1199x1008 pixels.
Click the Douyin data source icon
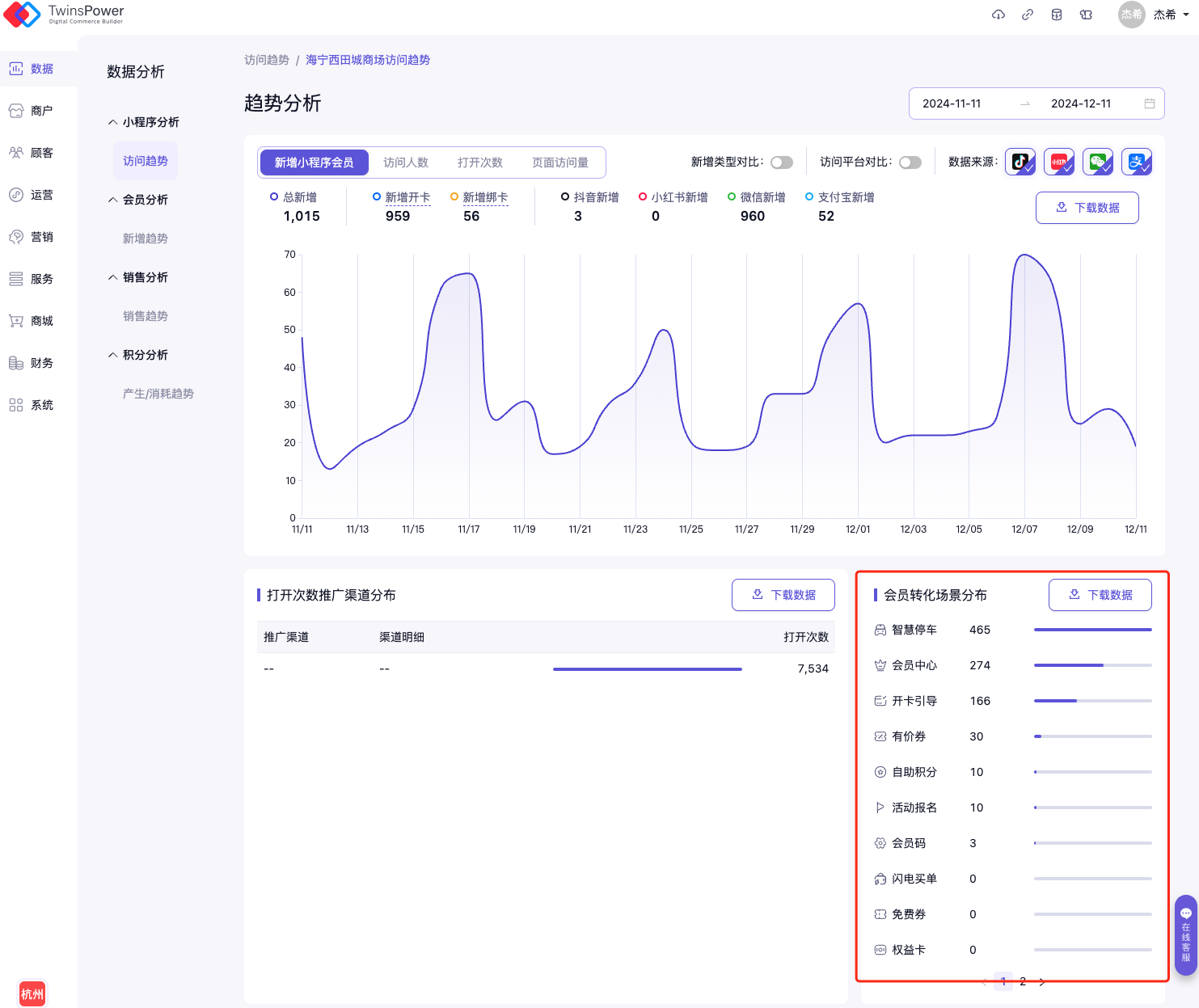click(1020, 162)
